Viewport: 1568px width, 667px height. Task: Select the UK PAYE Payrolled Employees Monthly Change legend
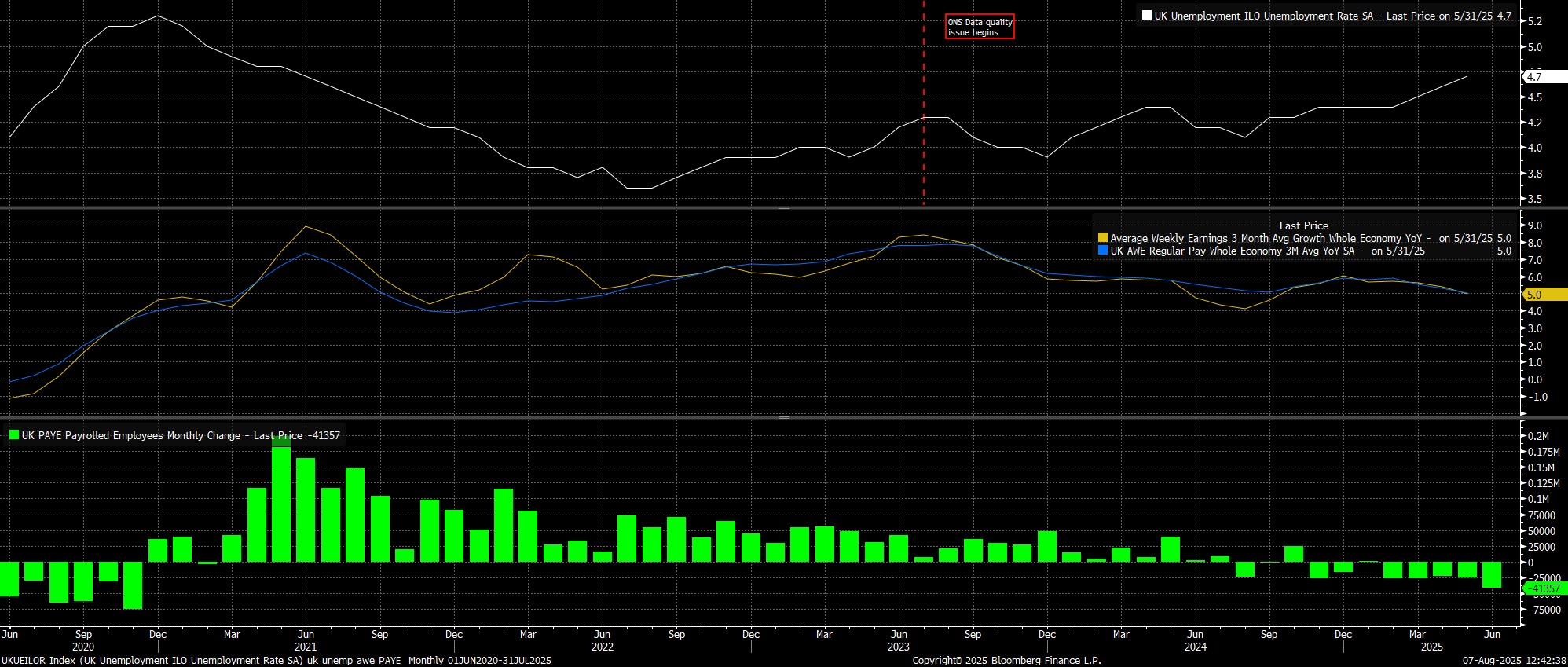[x=181, y=435]
